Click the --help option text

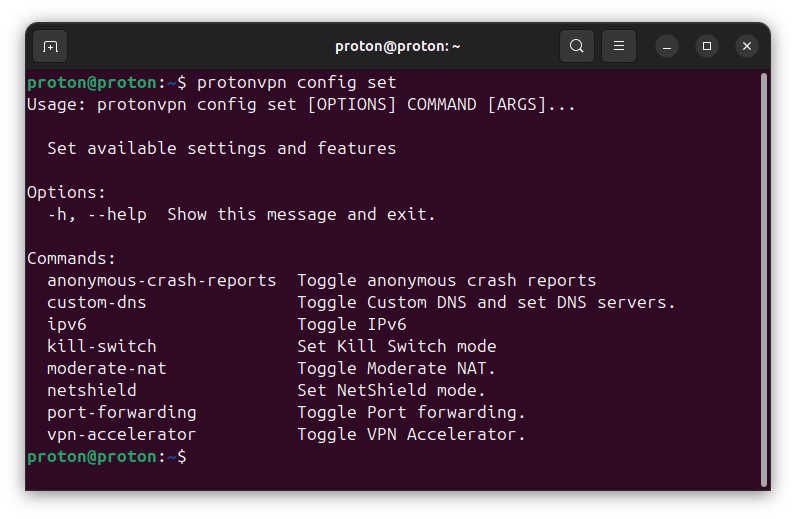tap(117, 214)
